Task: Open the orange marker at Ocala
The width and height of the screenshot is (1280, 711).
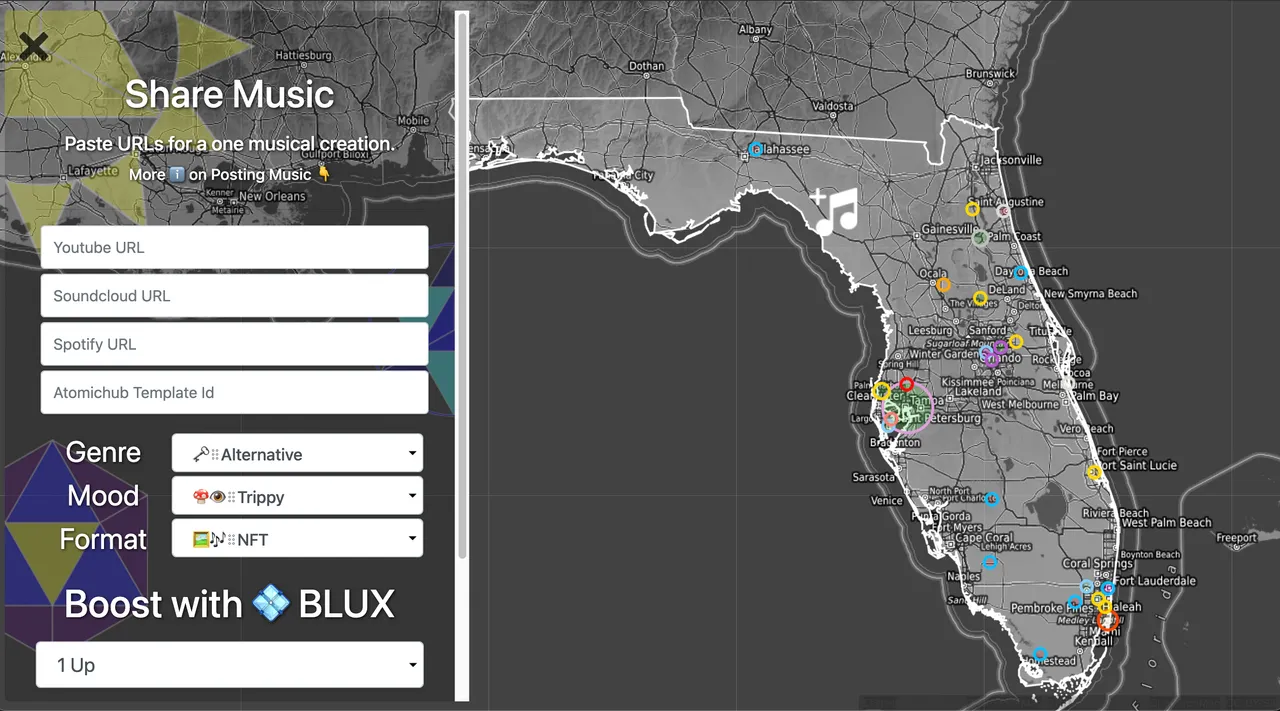Action: pos(944,285)
